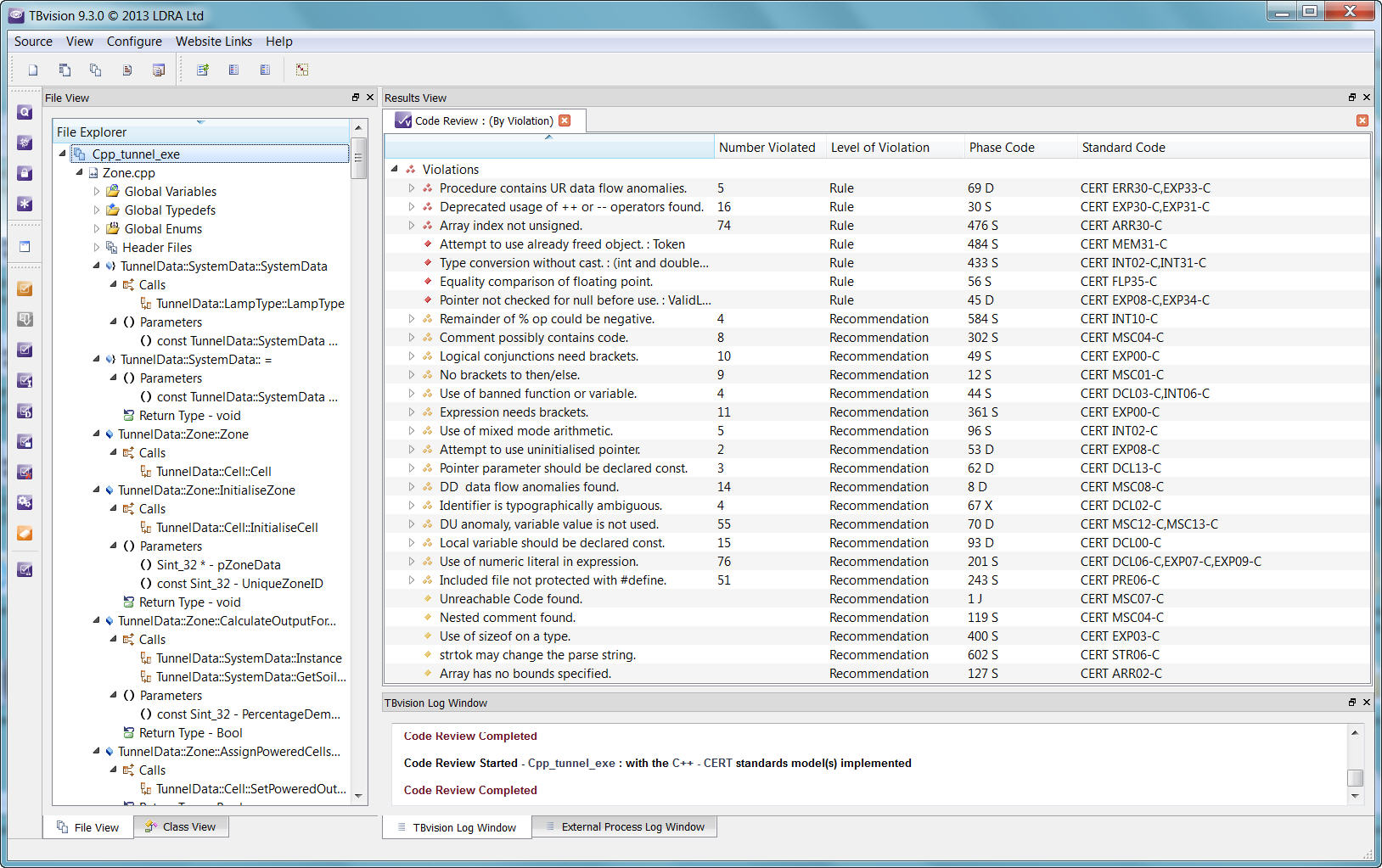1382x868 pixels.
Task: Close the Code Review (By Violation) tab
Action: point(565,120)
